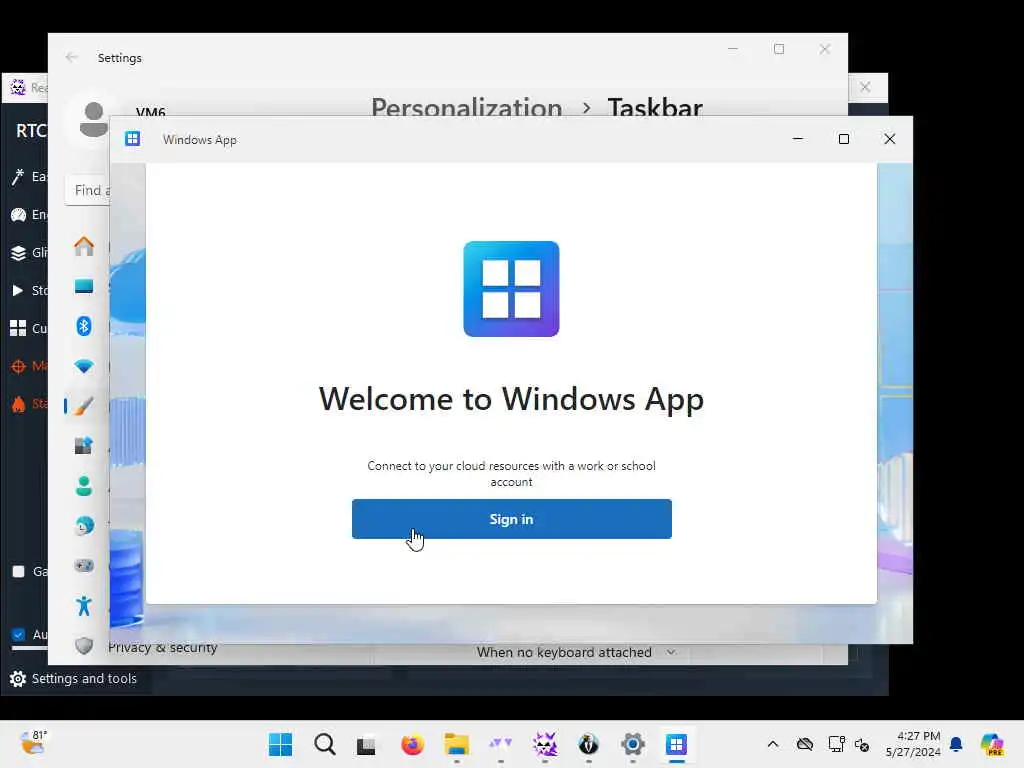Viewport: 1024px width, 768px height.
Task: Open taskbar Search
Action: (x=325, y=744)
